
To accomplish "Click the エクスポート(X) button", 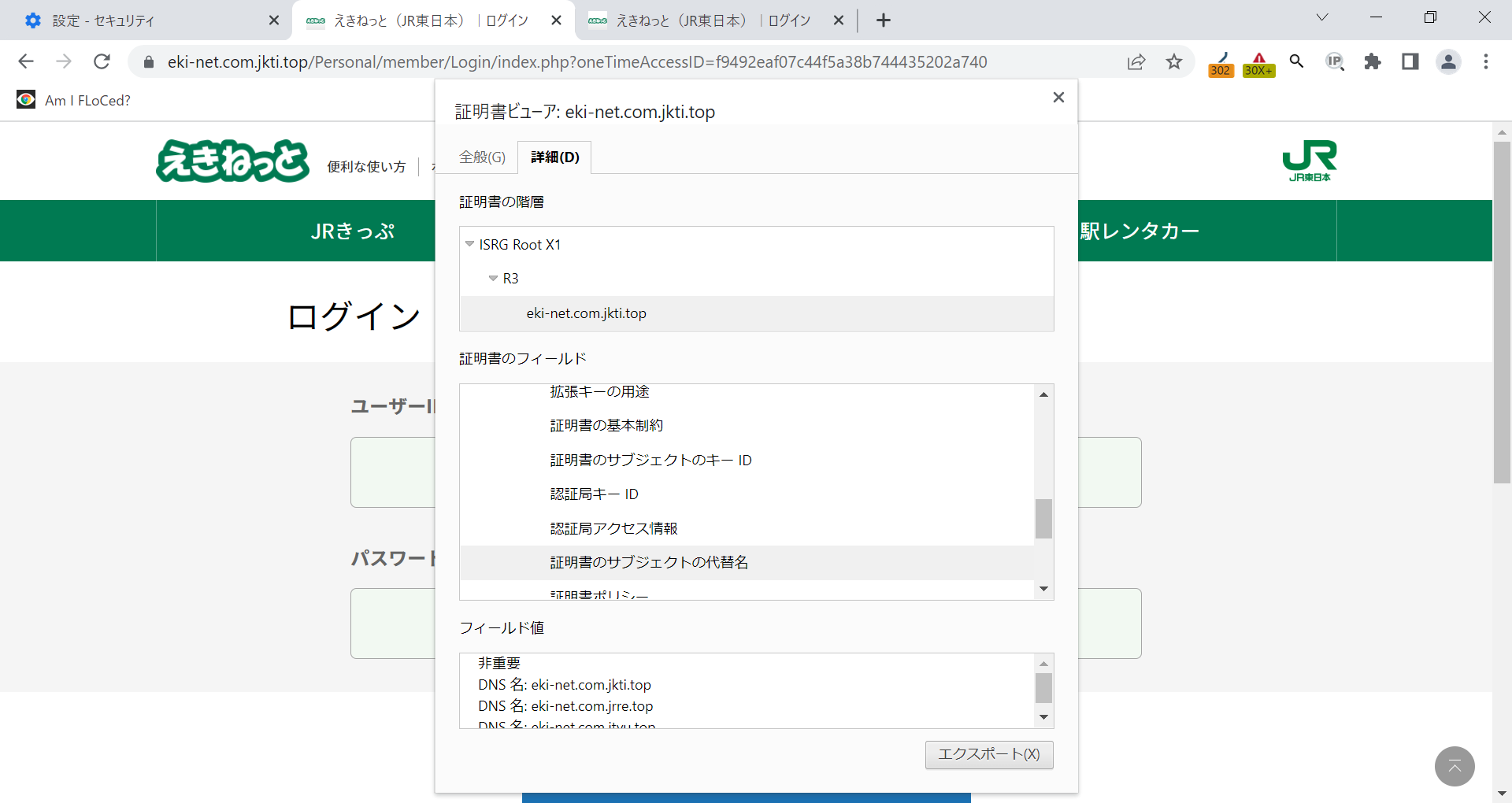I will [989, 754].
